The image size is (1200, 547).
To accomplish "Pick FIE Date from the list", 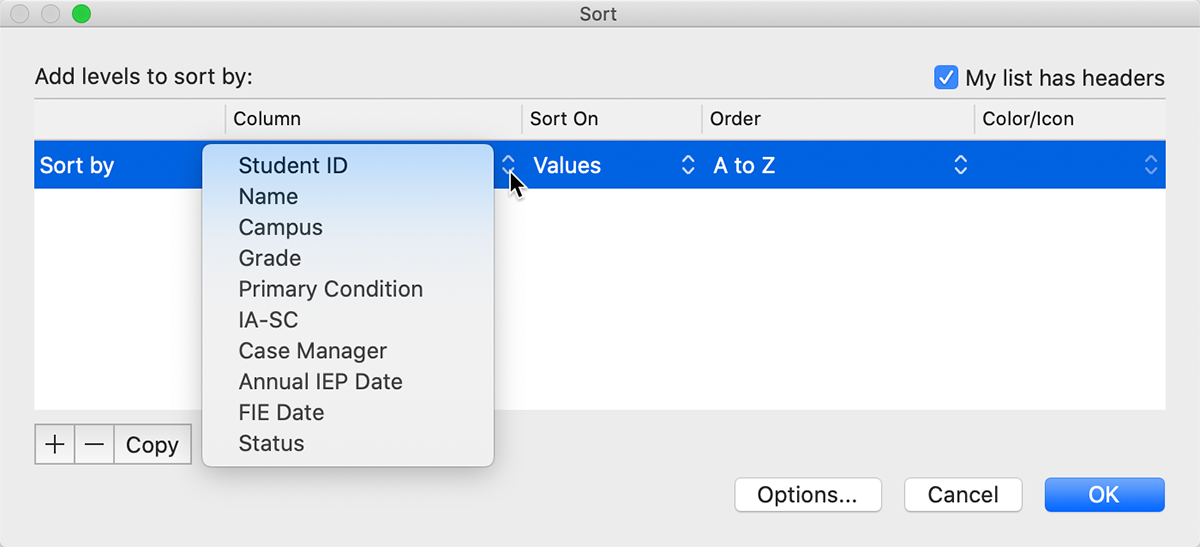I will 281,412.
